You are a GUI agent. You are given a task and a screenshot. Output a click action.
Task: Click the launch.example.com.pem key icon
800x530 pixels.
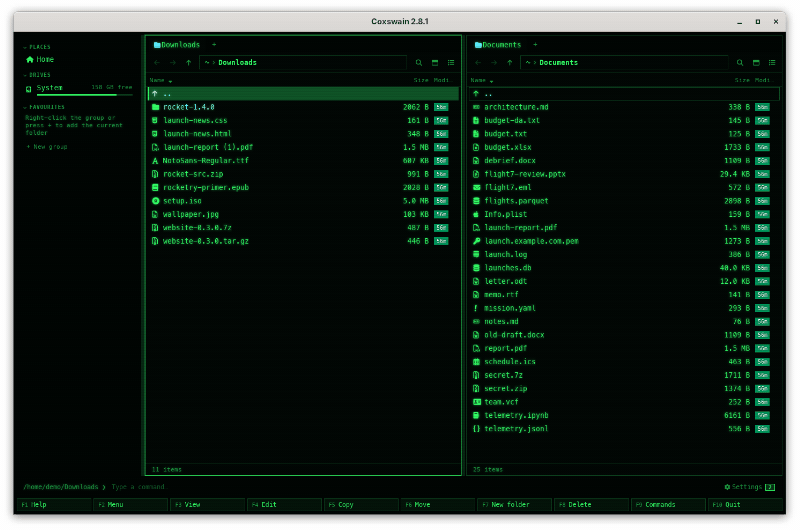click(x=476, y=241)
